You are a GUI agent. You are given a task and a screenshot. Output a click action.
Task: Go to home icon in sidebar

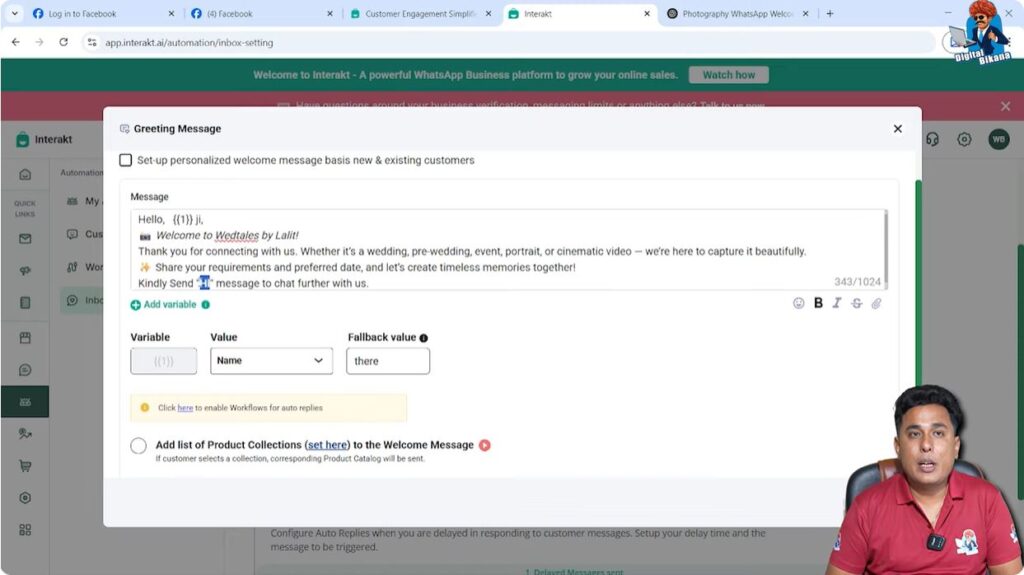25,174
